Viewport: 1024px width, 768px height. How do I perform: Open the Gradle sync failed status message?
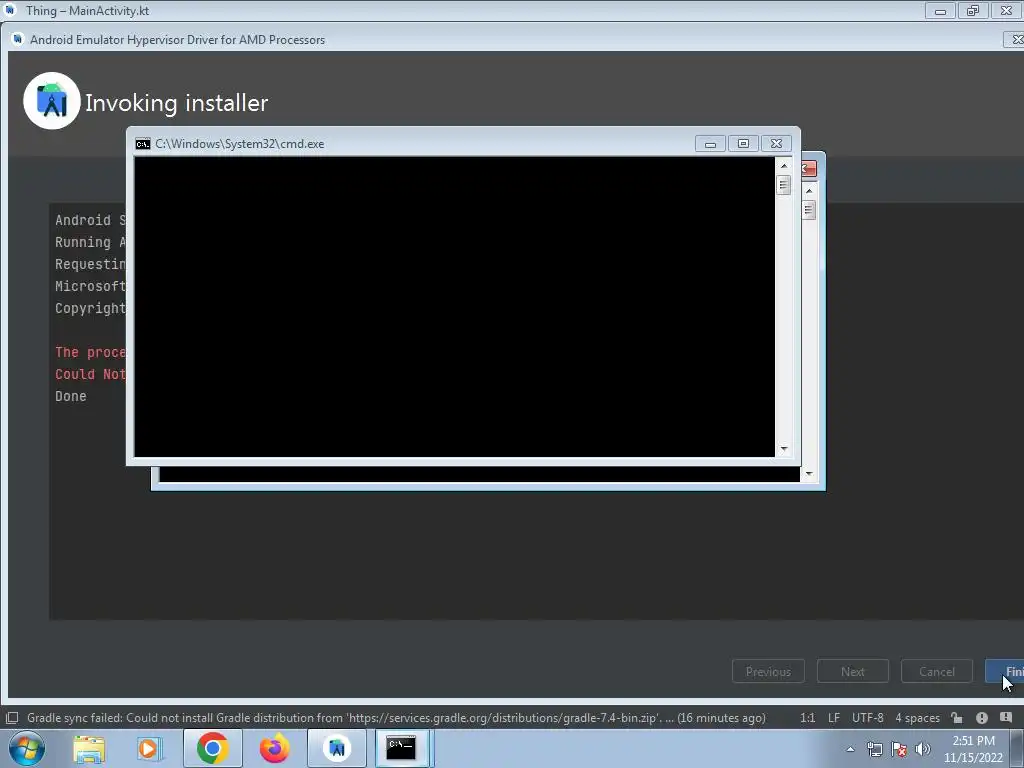tap(396, 718)
